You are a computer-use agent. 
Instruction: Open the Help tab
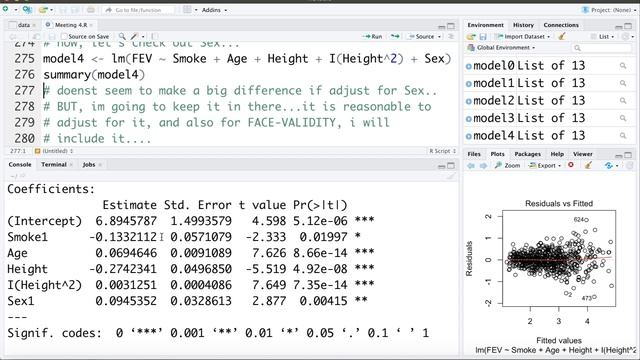(x=557, y=154)
